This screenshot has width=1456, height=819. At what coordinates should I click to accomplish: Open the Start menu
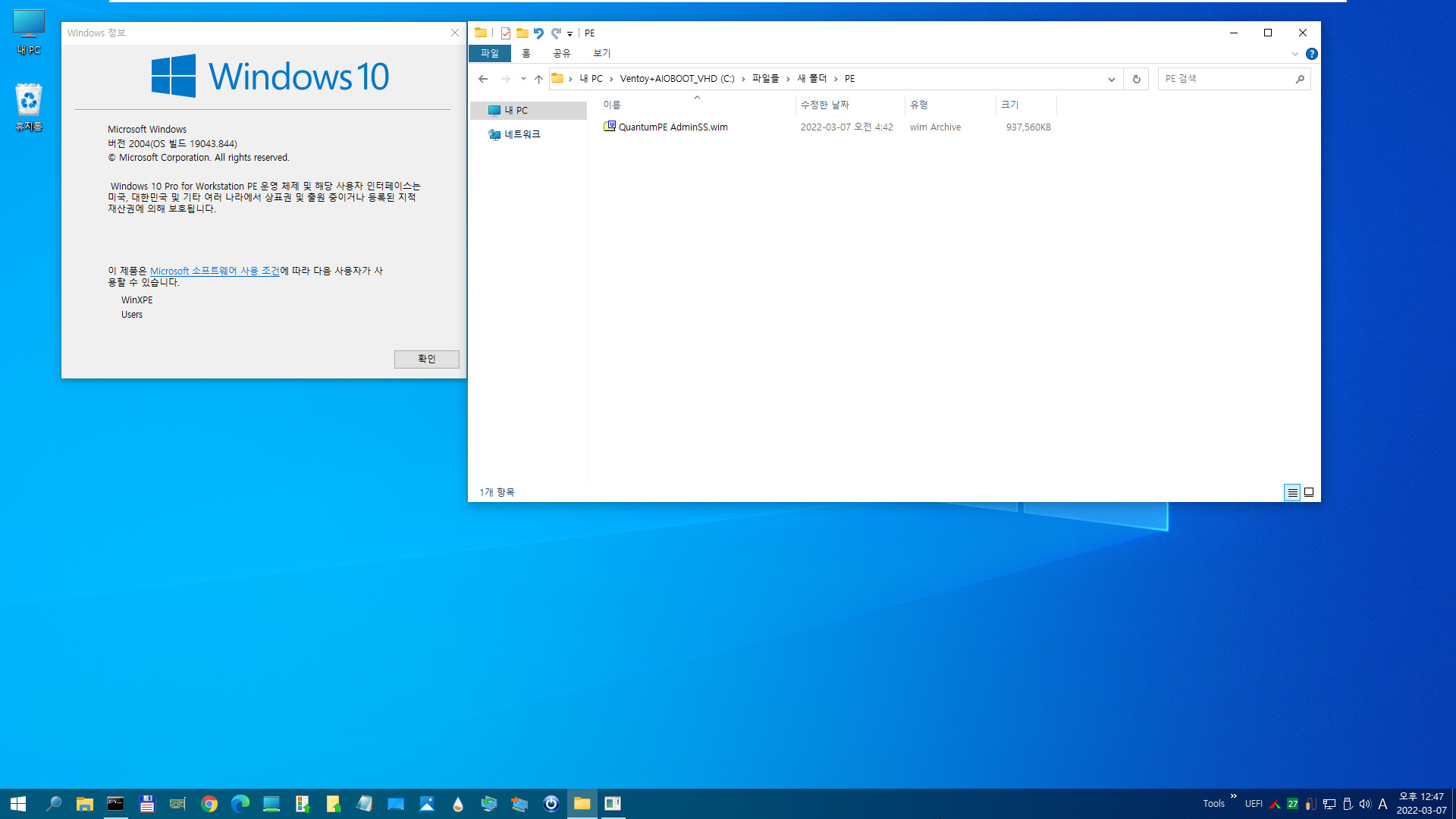tap(18, 804)
